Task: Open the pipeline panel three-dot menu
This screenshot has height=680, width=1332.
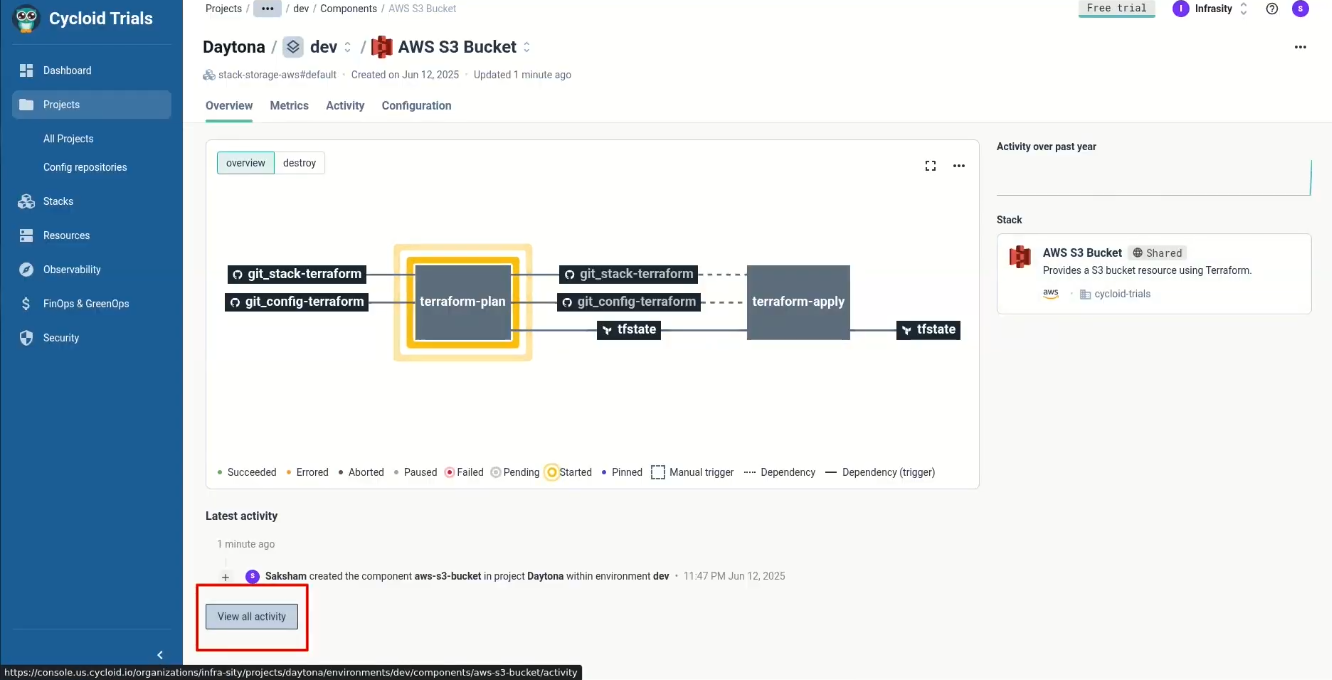Action: click(x=959, y=166)
